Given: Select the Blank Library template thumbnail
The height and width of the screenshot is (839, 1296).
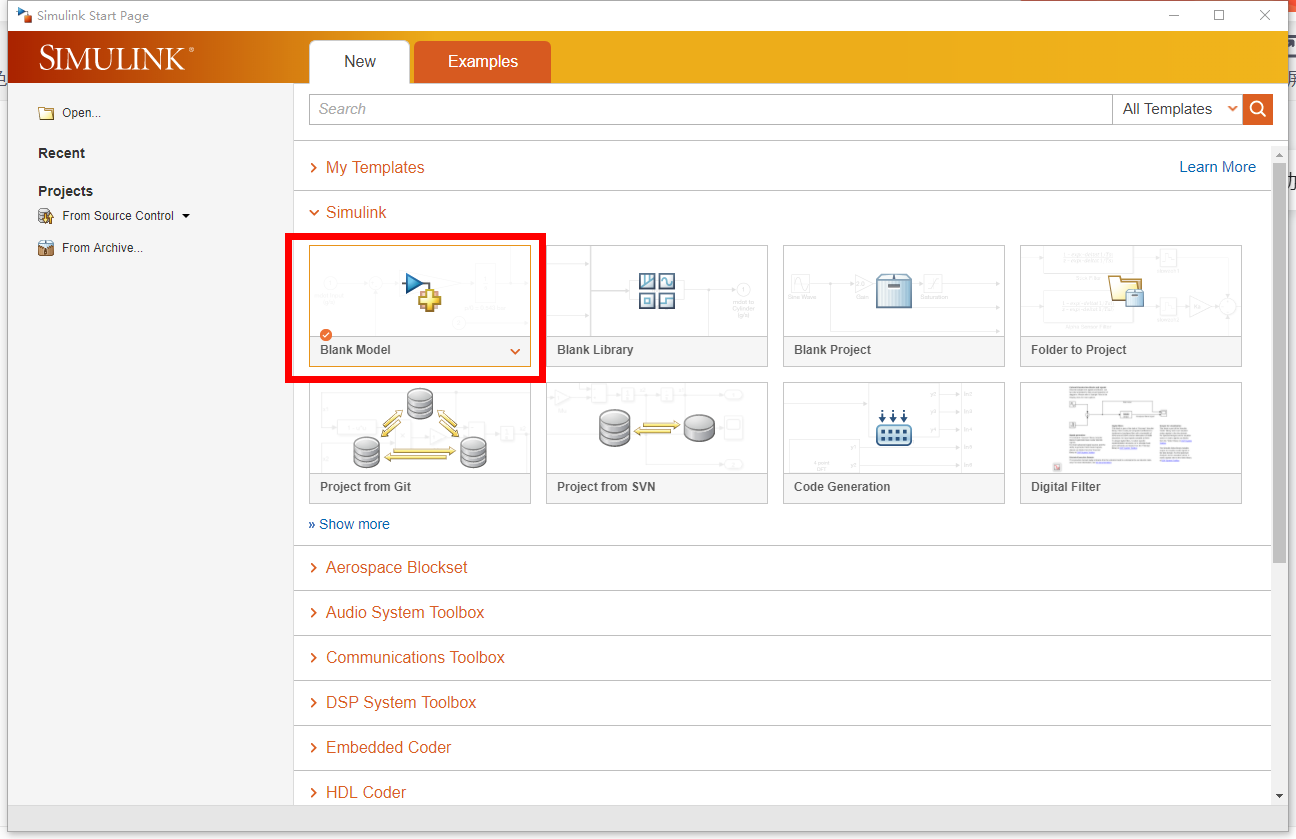Looking at the screenshot, I should tap(657, 291).
